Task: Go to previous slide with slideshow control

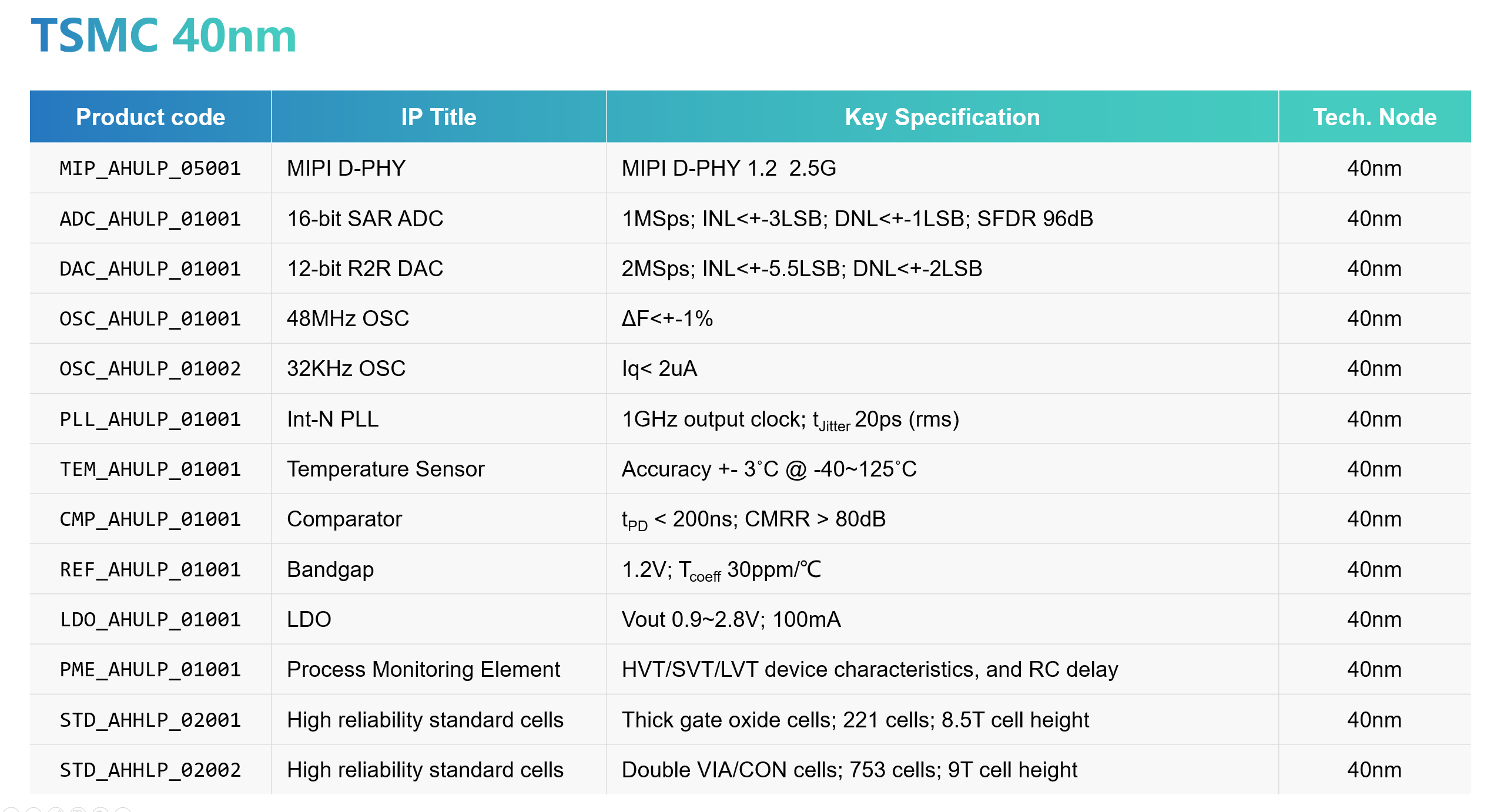Action: [11, 811]
